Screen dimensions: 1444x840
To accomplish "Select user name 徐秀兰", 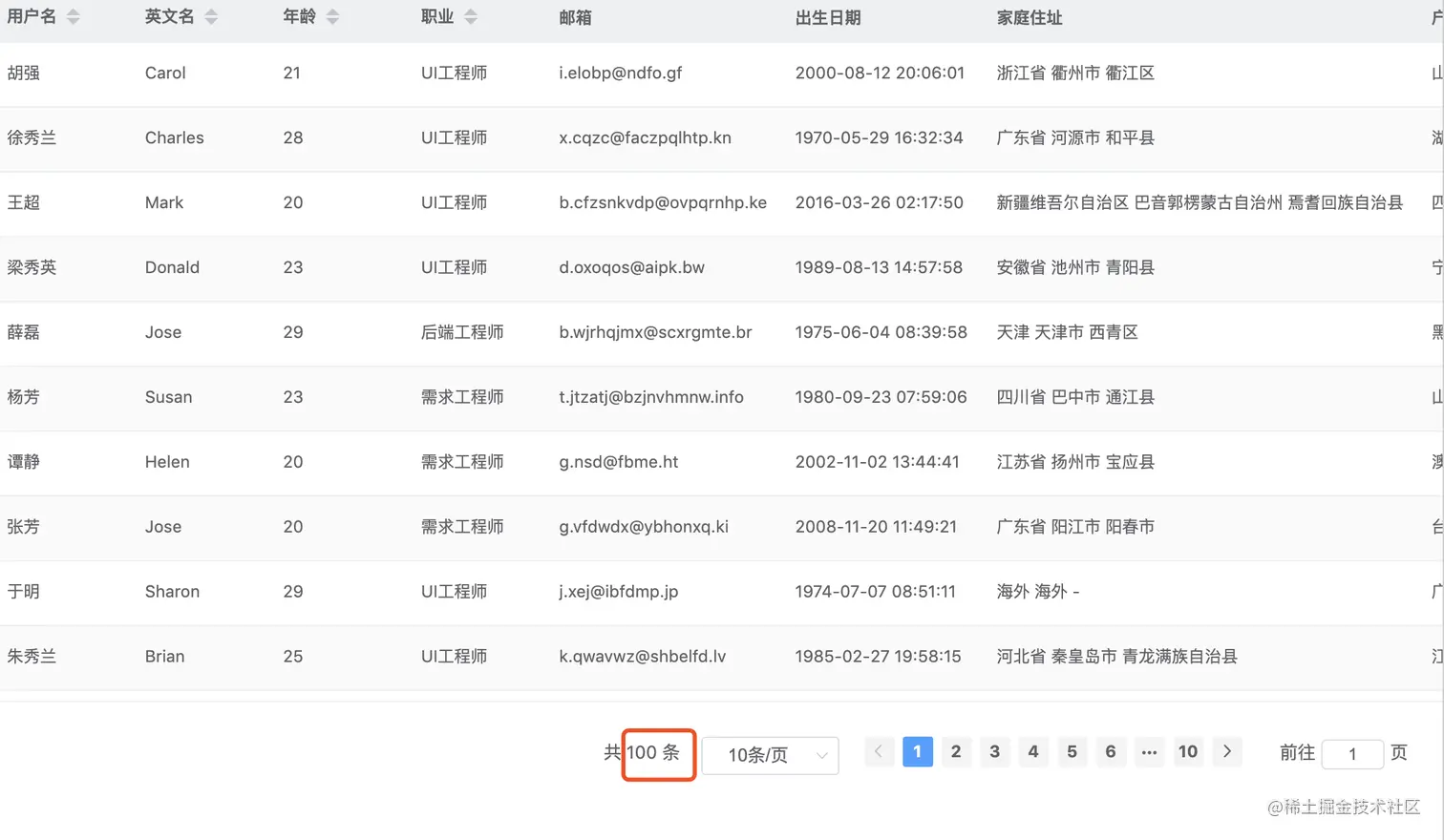I will [x=32, y=137].
